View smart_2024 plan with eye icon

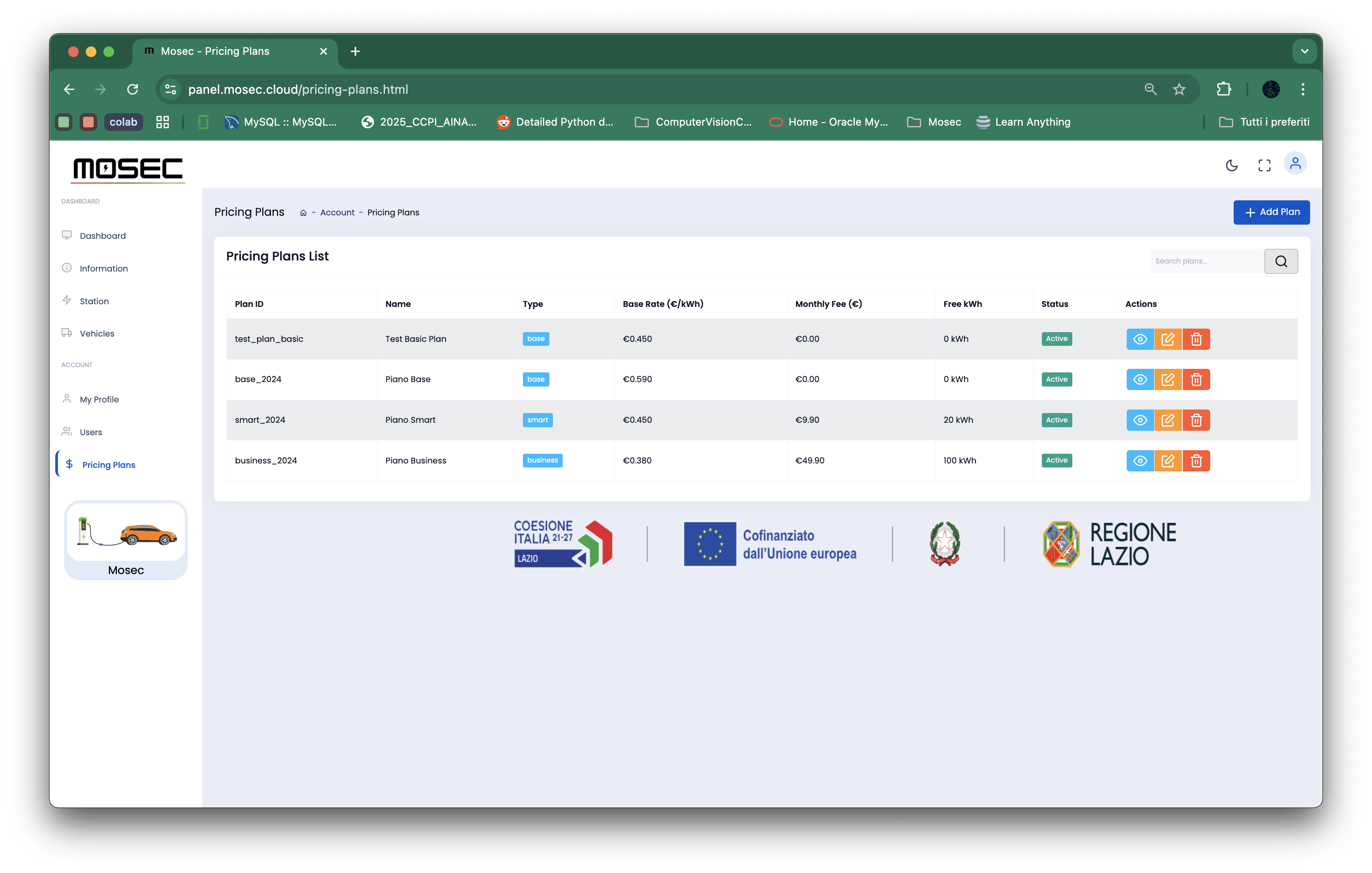click(1140, 420)
